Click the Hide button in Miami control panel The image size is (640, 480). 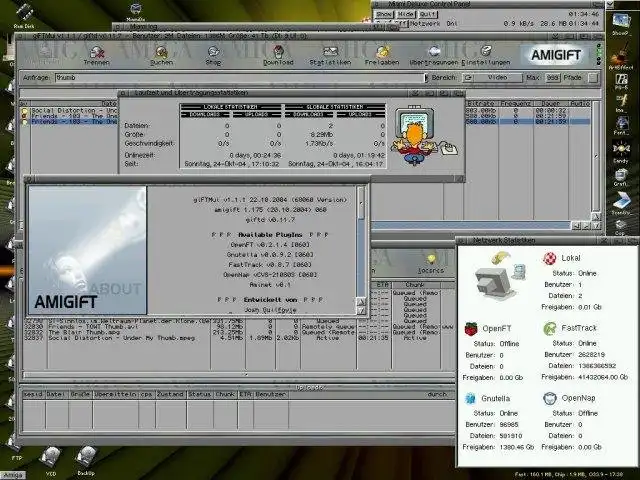coord(405,14)
